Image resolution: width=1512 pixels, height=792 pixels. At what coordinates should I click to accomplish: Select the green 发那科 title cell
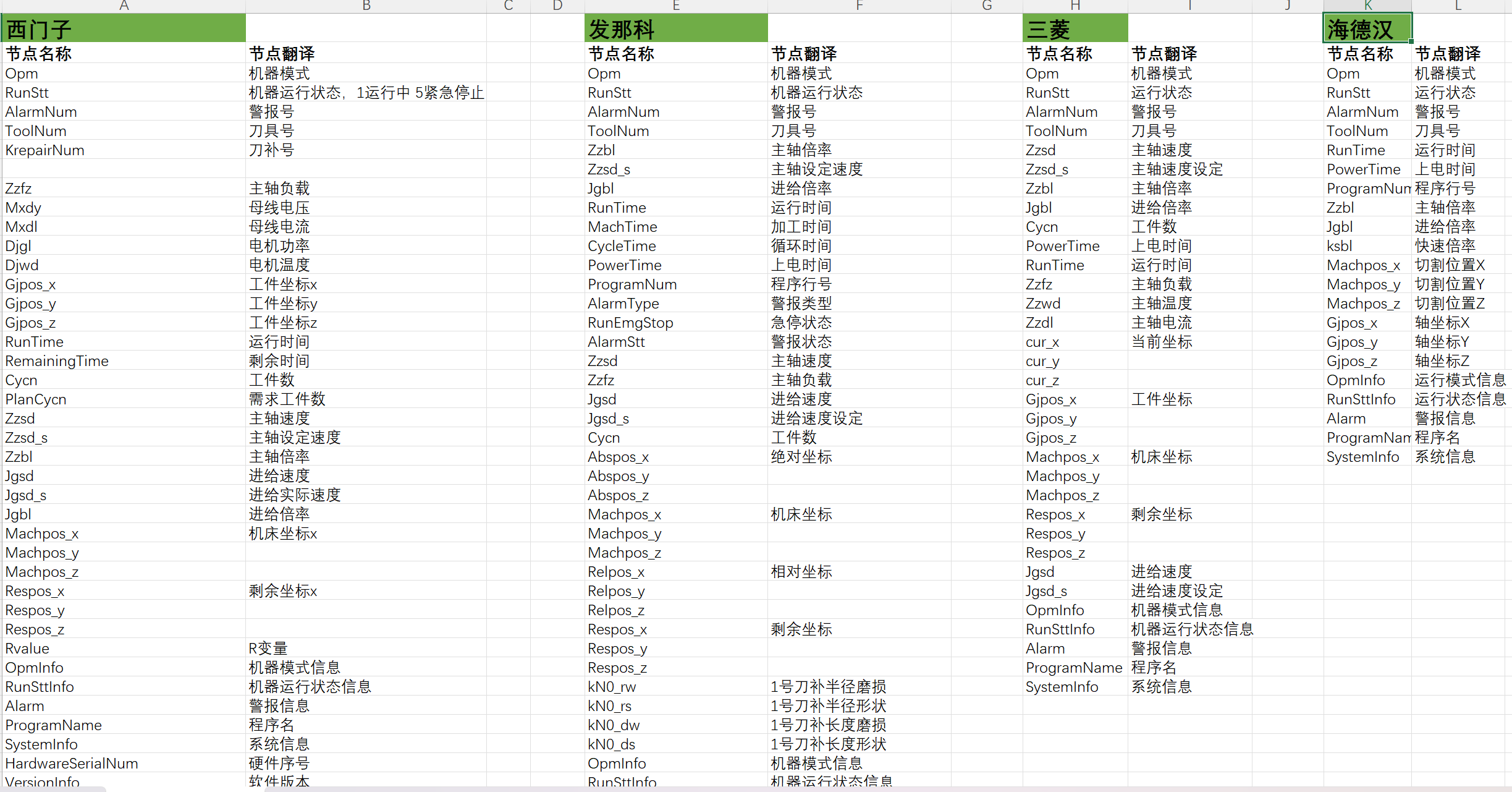[676, 29]
